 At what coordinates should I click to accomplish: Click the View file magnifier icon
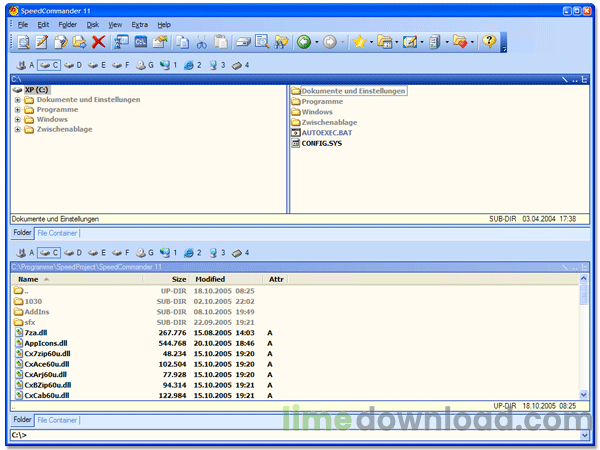24,42
